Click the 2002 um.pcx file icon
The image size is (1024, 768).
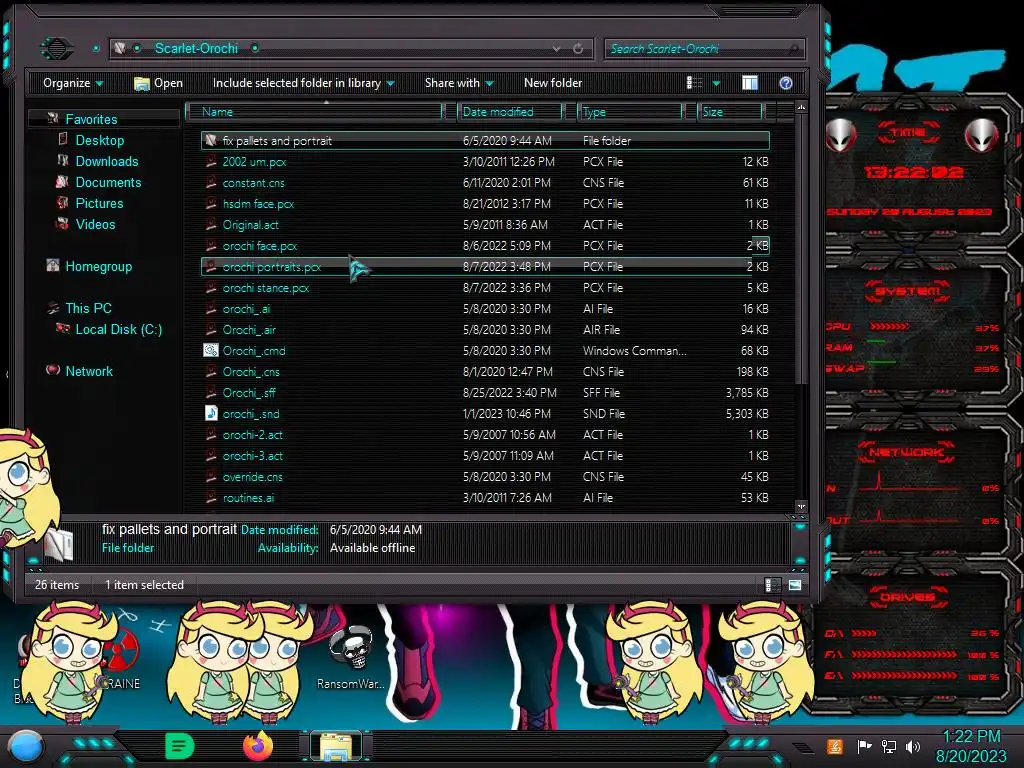210,161
